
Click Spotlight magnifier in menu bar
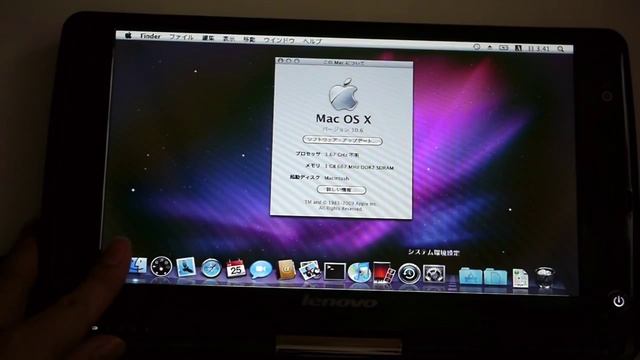tap(561, 49)
